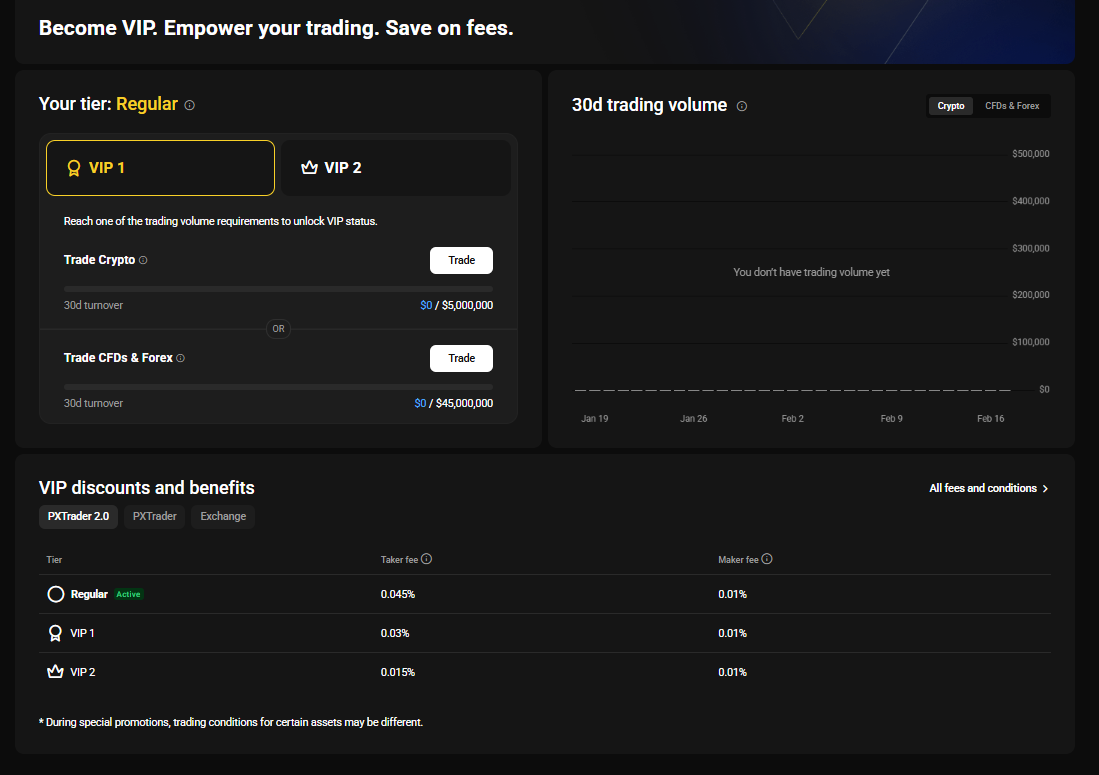Click the info icon beside Your tier: Regular

pos(190,105)
